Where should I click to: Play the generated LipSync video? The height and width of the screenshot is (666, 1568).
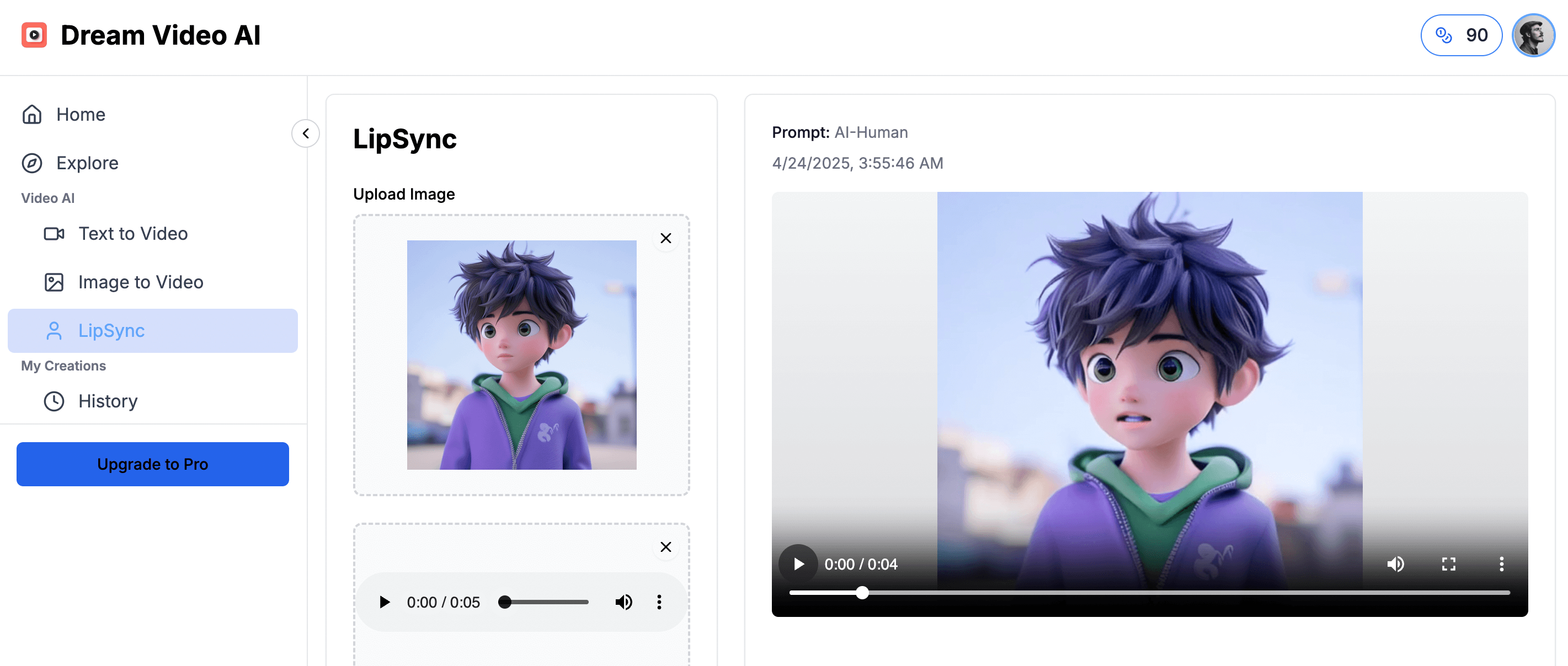pyautogui.click(x=798, y=564)
